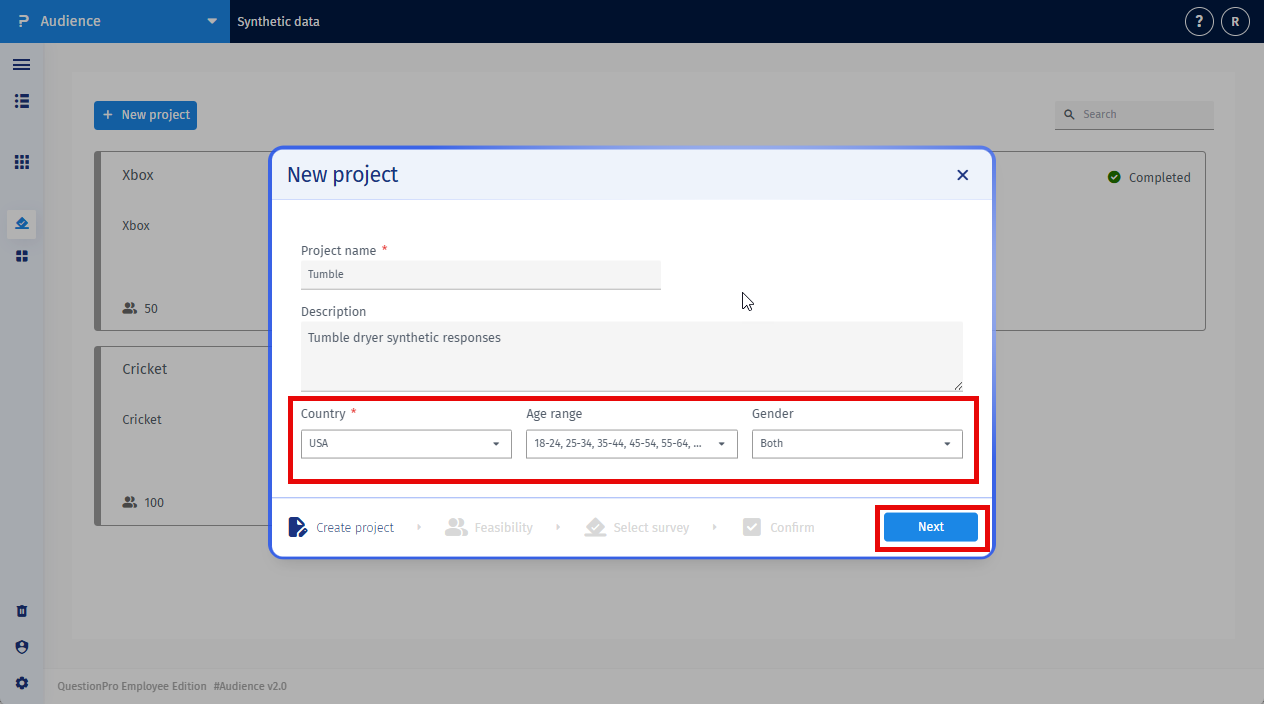Open settings gear in sidebar

point(21,683)
